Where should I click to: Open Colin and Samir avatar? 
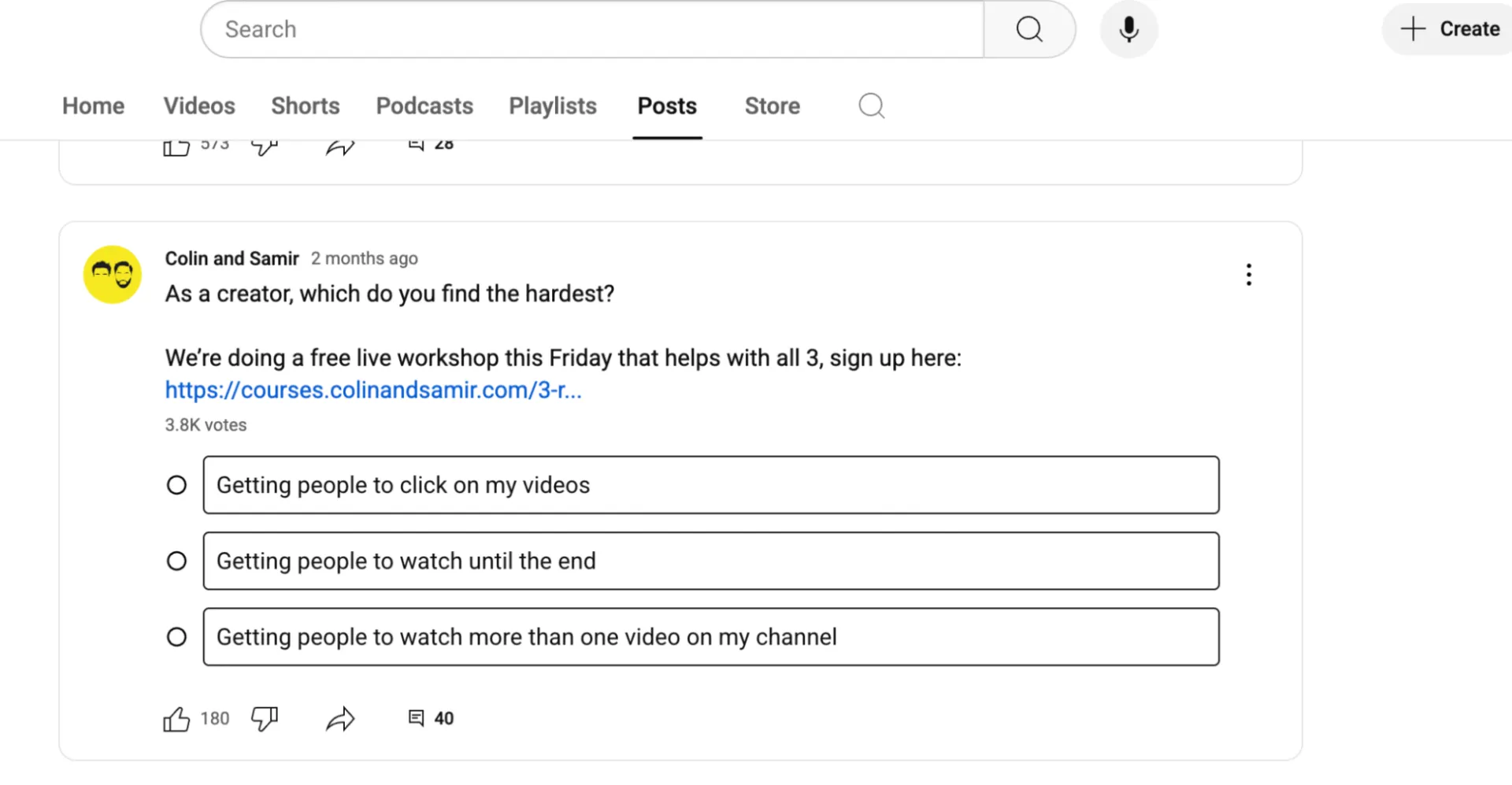pyautogui.click(x=113, y=274)
